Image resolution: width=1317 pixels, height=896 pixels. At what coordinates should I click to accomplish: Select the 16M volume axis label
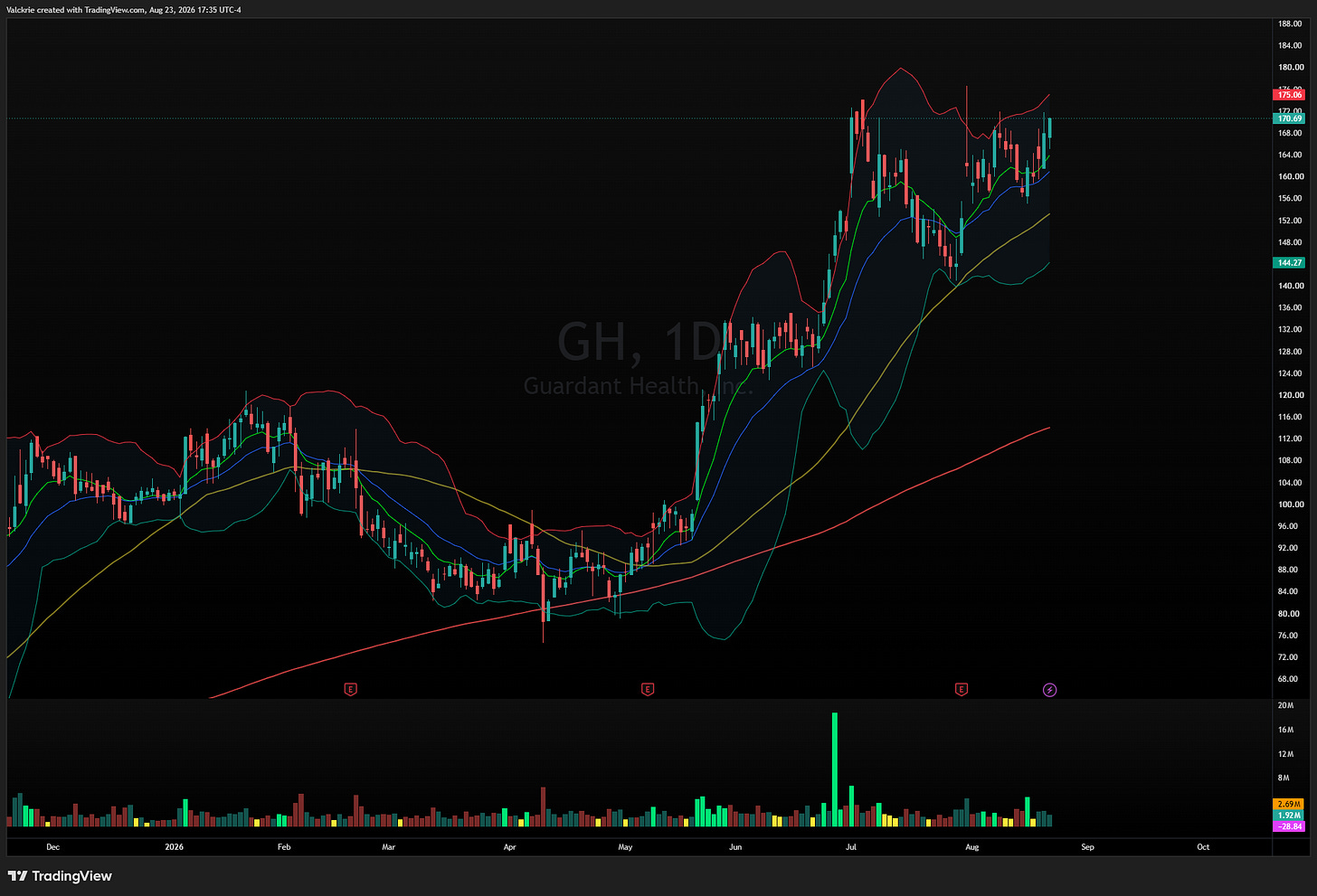[1285, 730]
